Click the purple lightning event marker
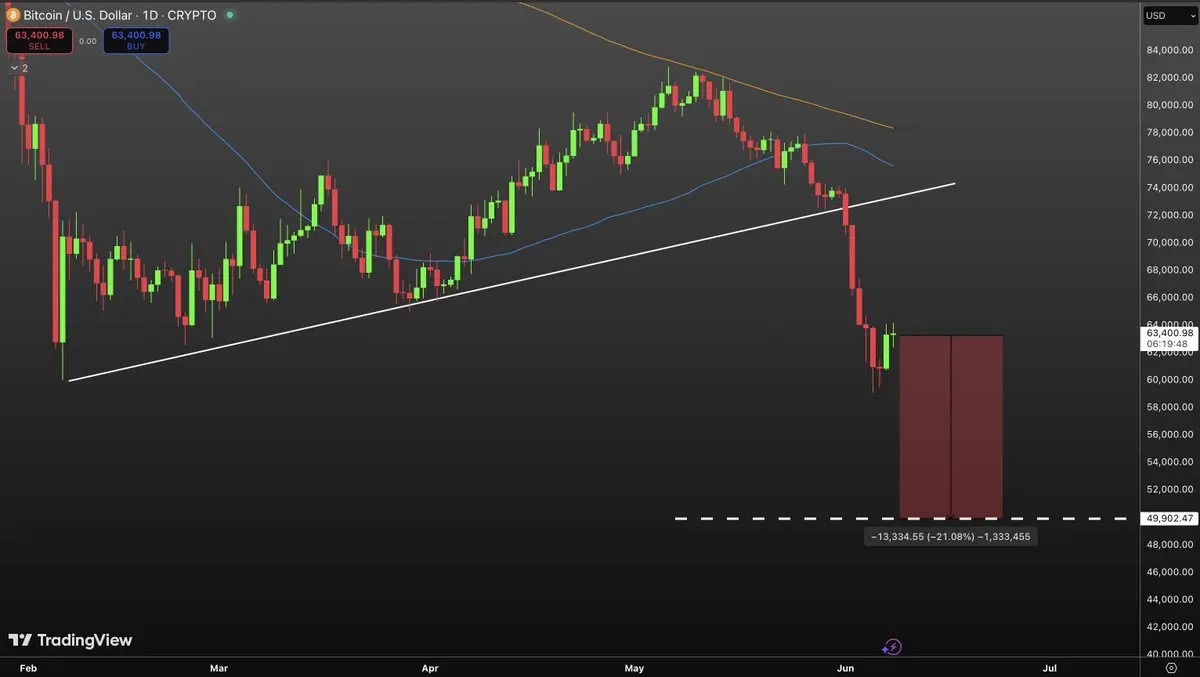Image resolution: width=1200 pixels, height=677 pixels. [x=892, y=647]
